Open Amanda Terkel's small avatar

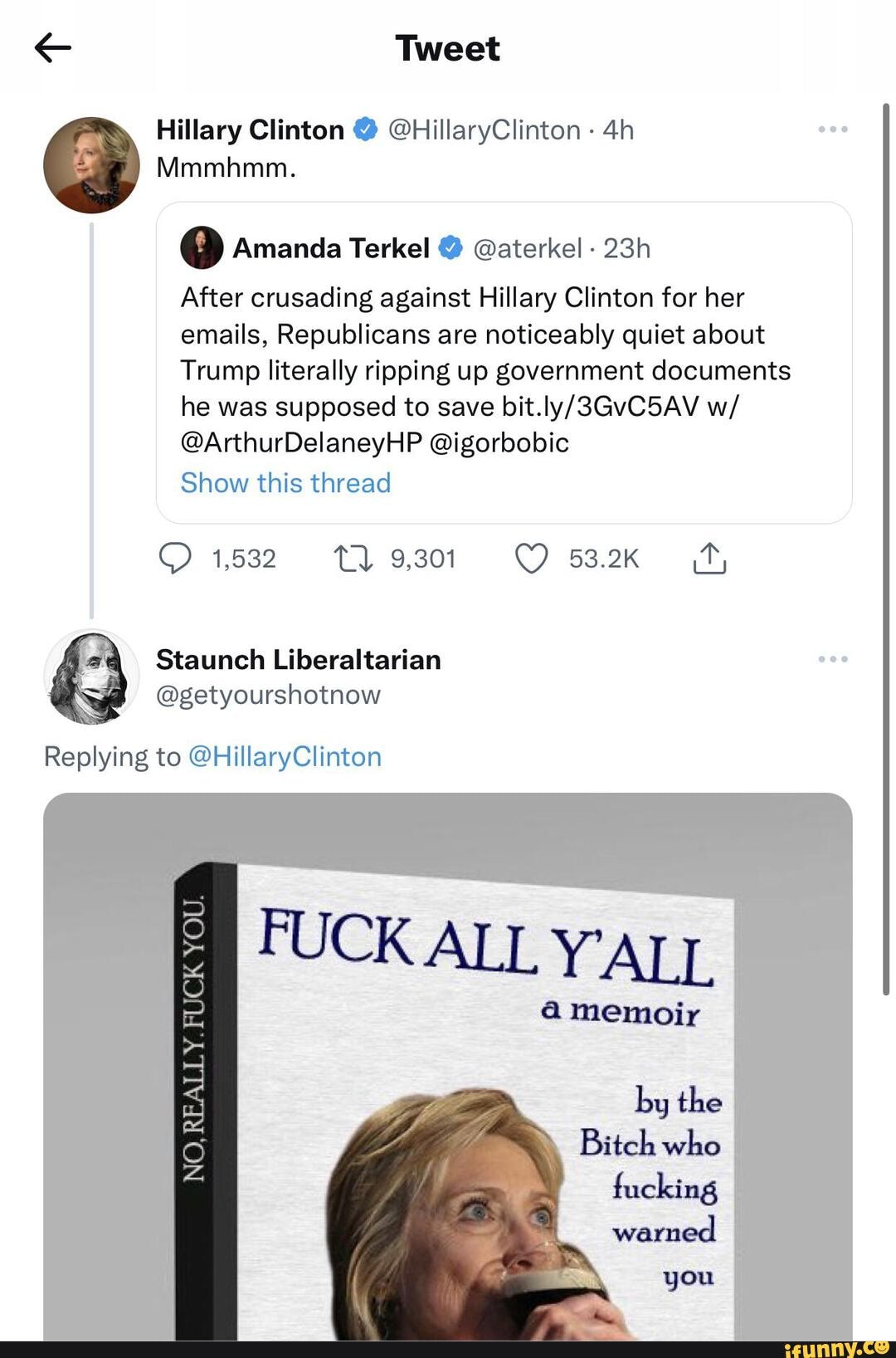[x=202, y=248]
